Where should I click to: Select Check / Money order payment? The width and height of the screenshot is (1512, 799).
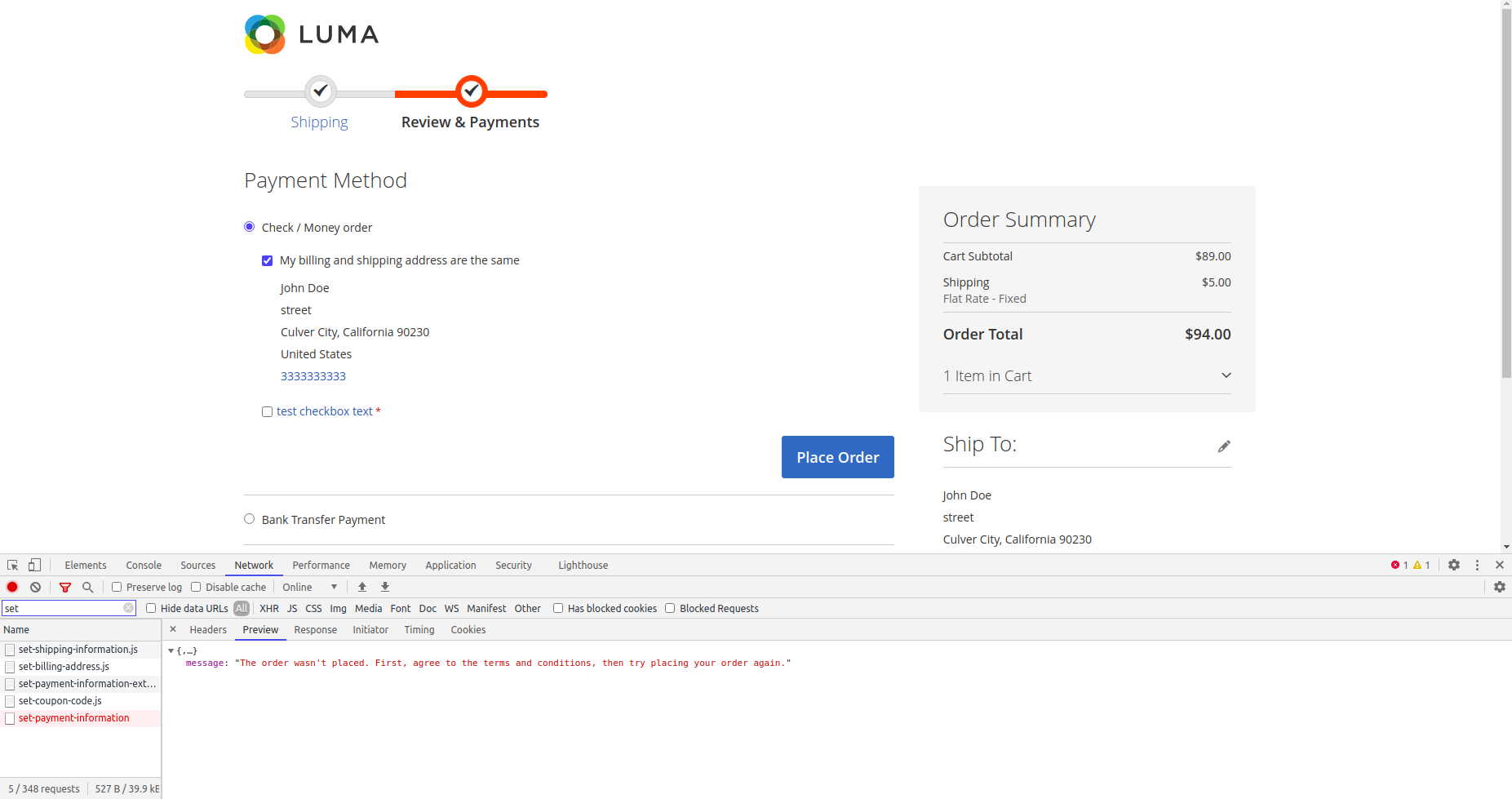tap(250, 227)
